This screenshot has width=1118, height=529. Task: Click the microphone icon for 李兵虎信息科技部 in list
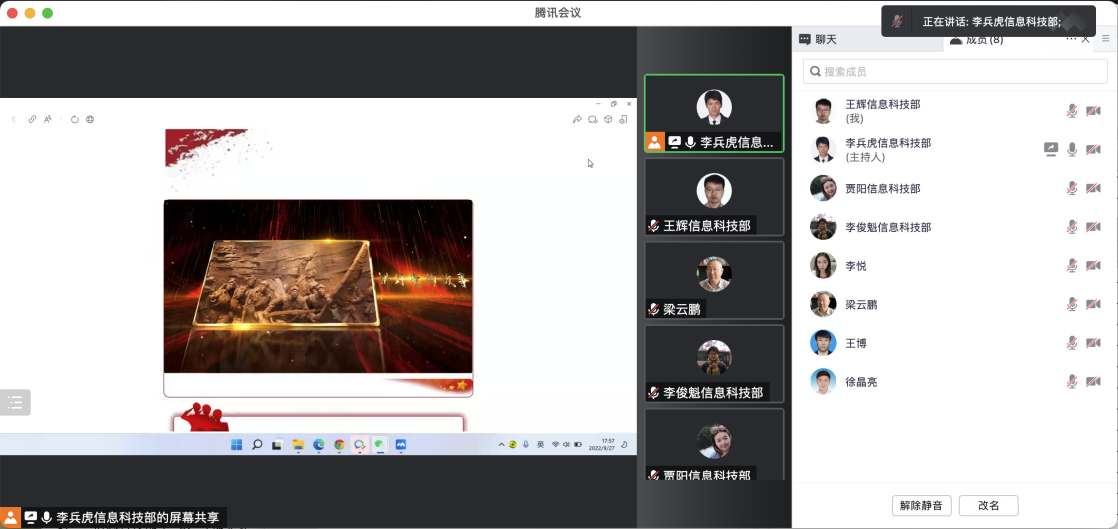pyautogui.click(x=1072, y=149)
